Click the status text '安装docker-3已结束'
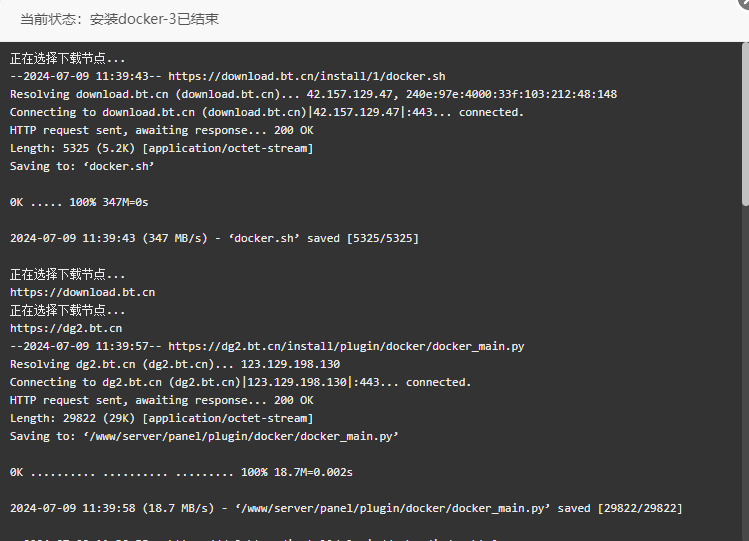 (x=154, y=19)
